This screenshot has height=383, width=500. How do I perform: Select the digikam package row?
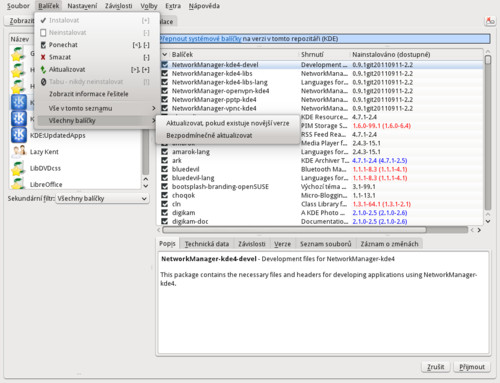click(x=320, y=212)
